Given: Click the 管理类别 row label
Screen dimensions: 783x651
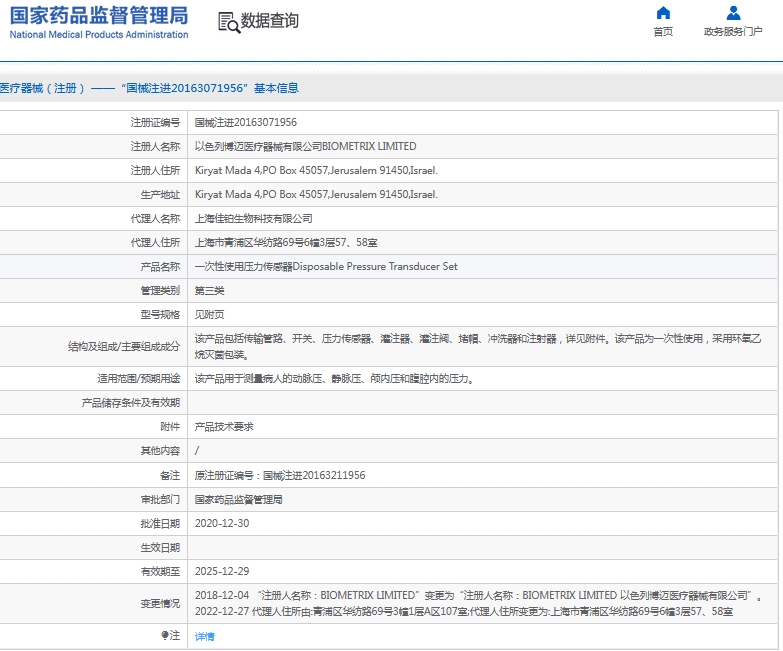Looking at the screenshot, I should tap(160, 291).
